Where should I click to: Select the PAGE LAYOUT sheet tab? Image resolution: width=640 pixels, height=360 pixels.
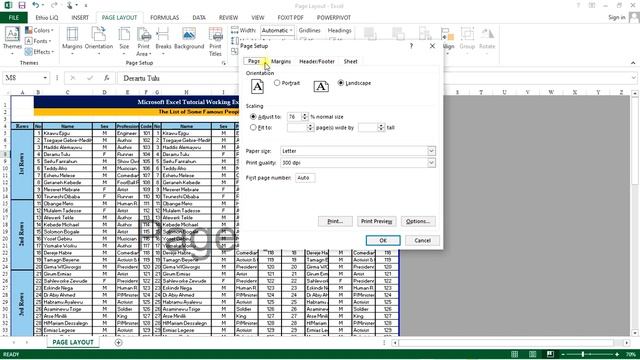pos(73,342)
